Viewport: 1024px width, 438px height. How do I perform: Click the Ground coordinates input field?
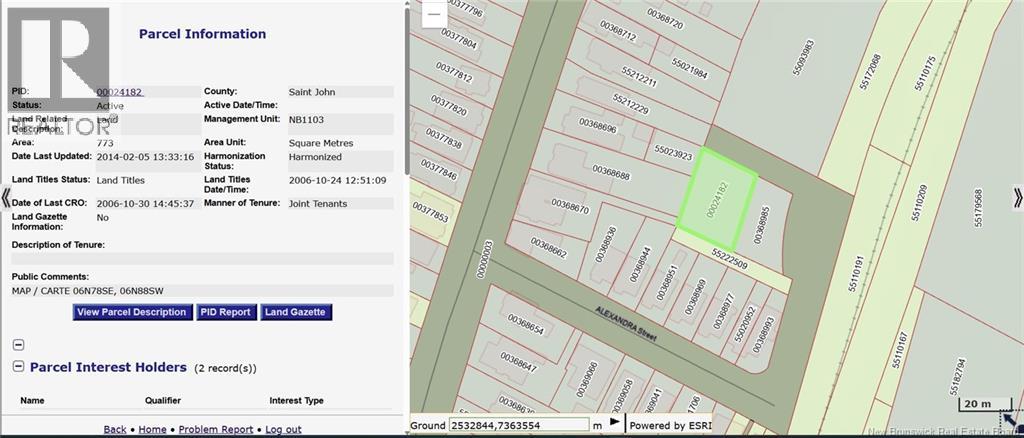pyautogui.click(x=518, y=425)
